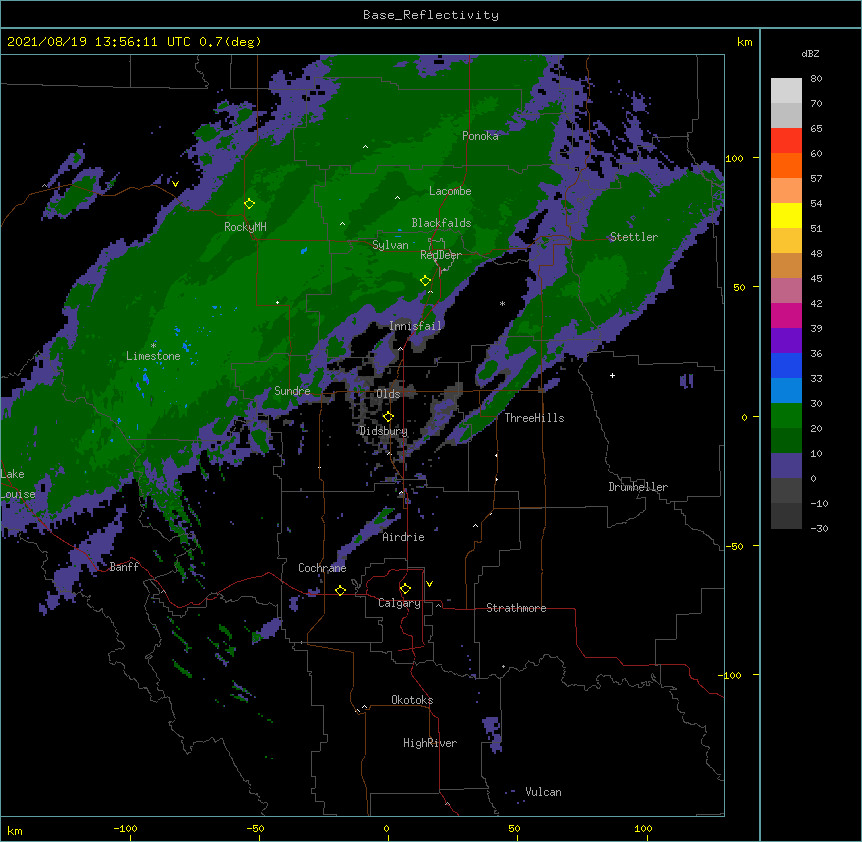Click the red legend swatch below 65 dBZ
This screenshot has width=862, height=842.
(786, 140)
